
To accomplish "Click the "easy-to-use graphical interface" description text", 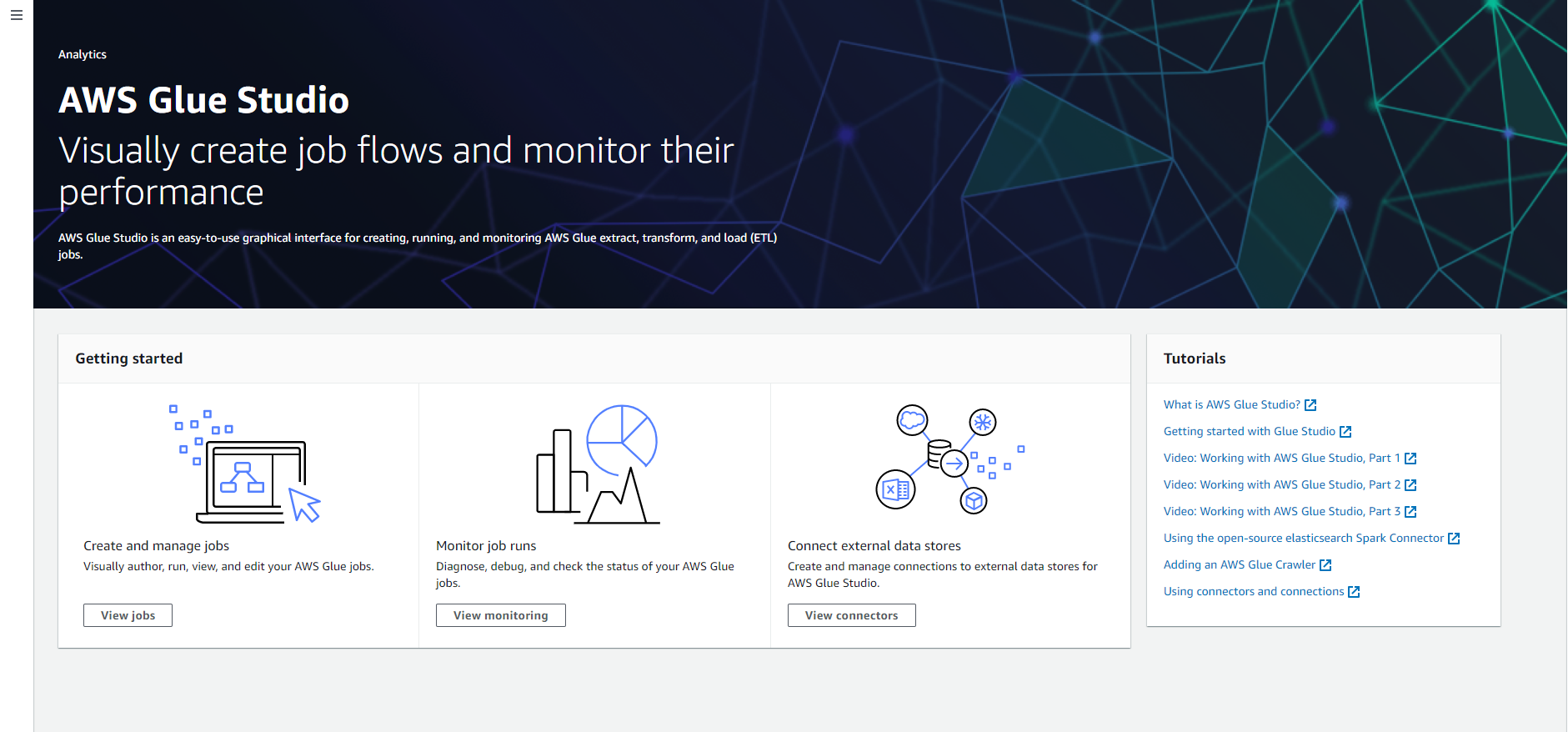I will (417, 246).
